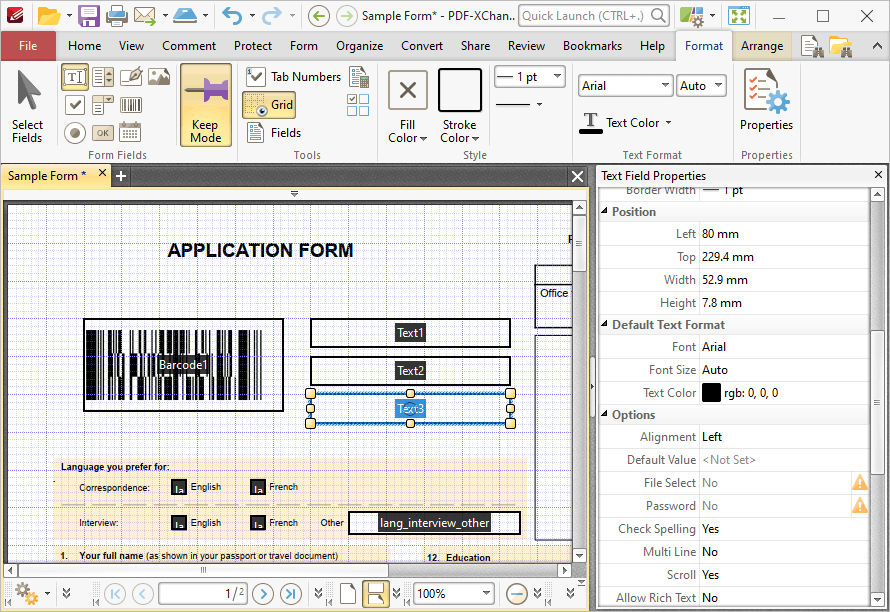Click the page number input box
The height and width of the screenshot is (612, 890).
point(203,594)
